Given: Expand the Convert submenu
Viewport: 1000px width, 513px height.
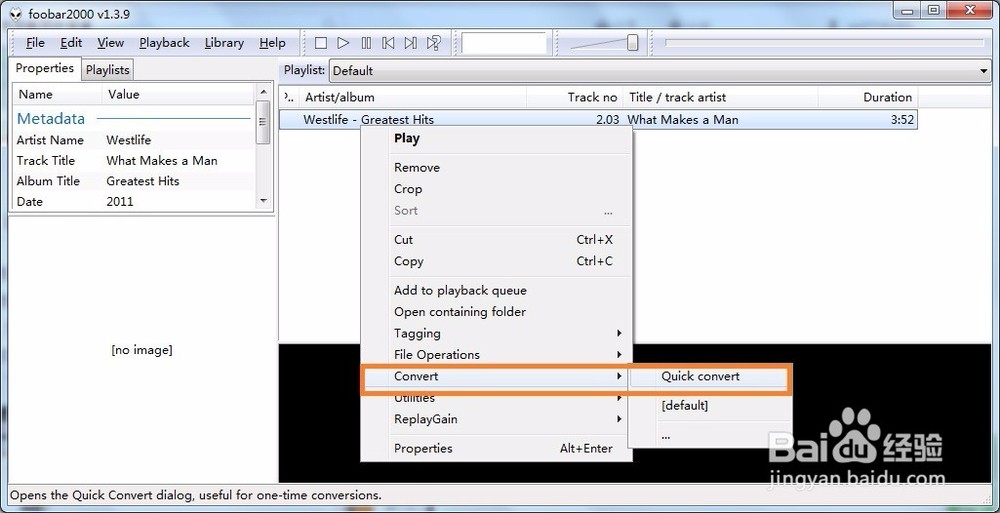Looking at the screenshot, I should pos(497,376).
